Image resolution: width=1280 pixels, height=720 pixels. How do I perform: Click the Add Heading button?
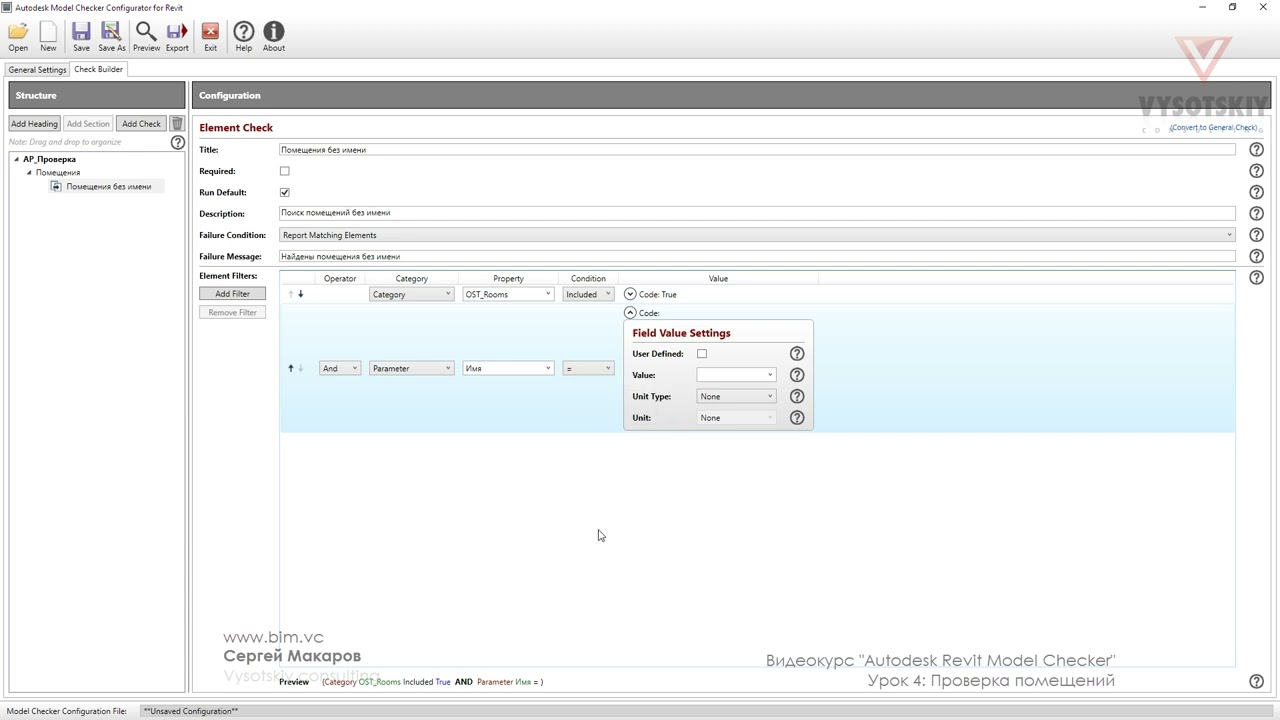(34, 124)
